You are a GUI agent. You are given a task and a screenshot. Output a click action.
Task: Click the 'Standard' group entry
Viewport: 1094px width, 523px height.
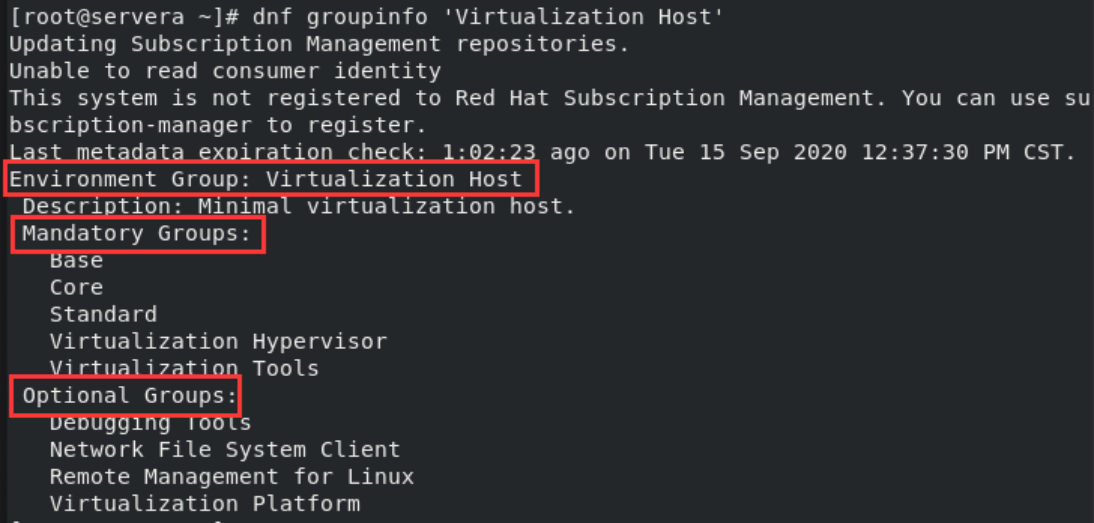pos(103,314)
